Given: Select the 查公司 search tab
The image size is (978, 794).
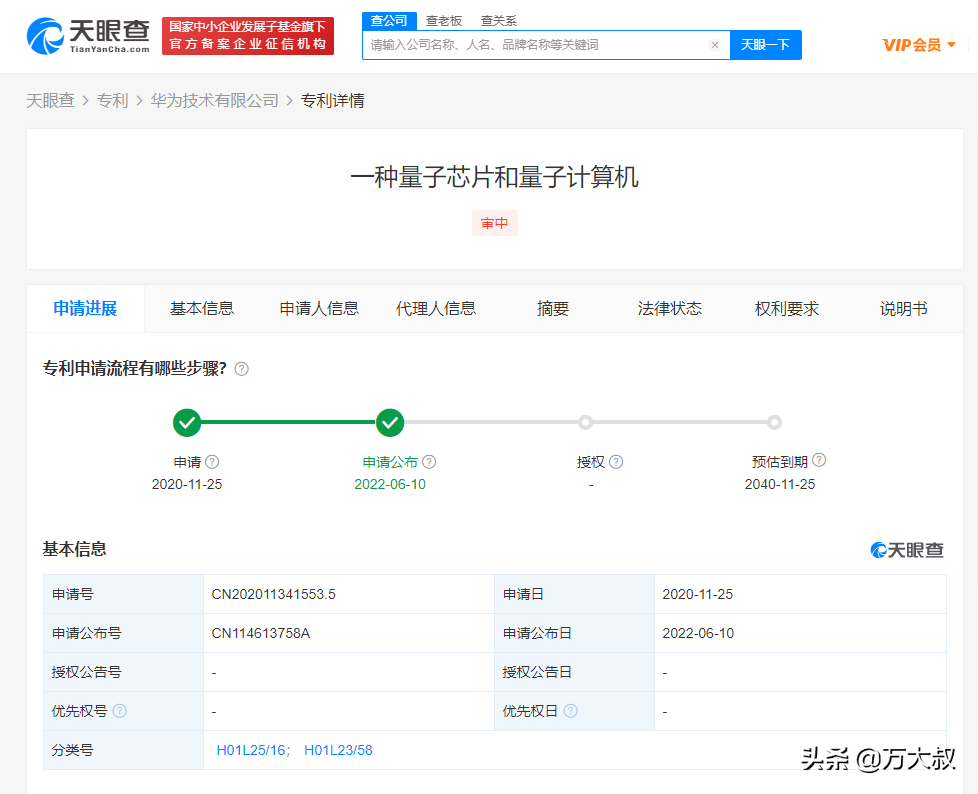Looking at the screenshot, I should 389,21.
